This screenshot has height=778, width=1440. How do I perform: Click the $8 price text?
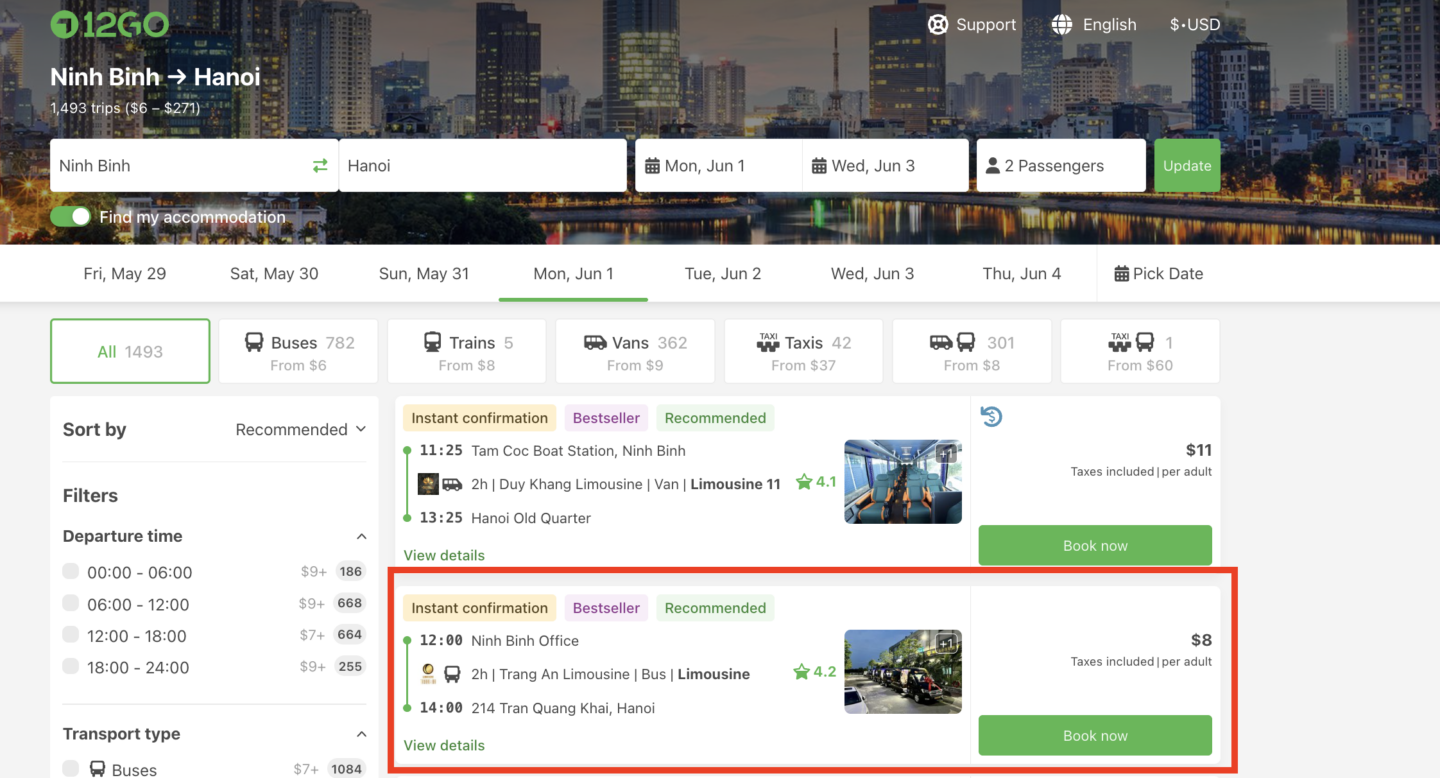tap(1201, 640)
